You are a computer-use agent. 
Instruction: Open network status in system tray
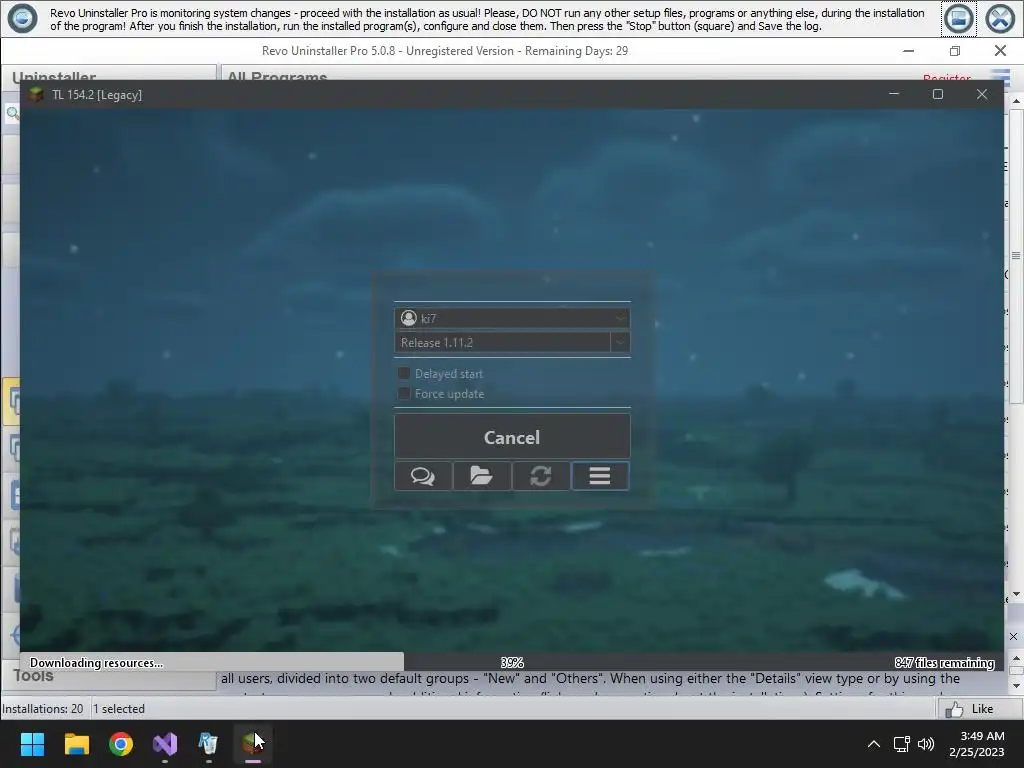902,744
